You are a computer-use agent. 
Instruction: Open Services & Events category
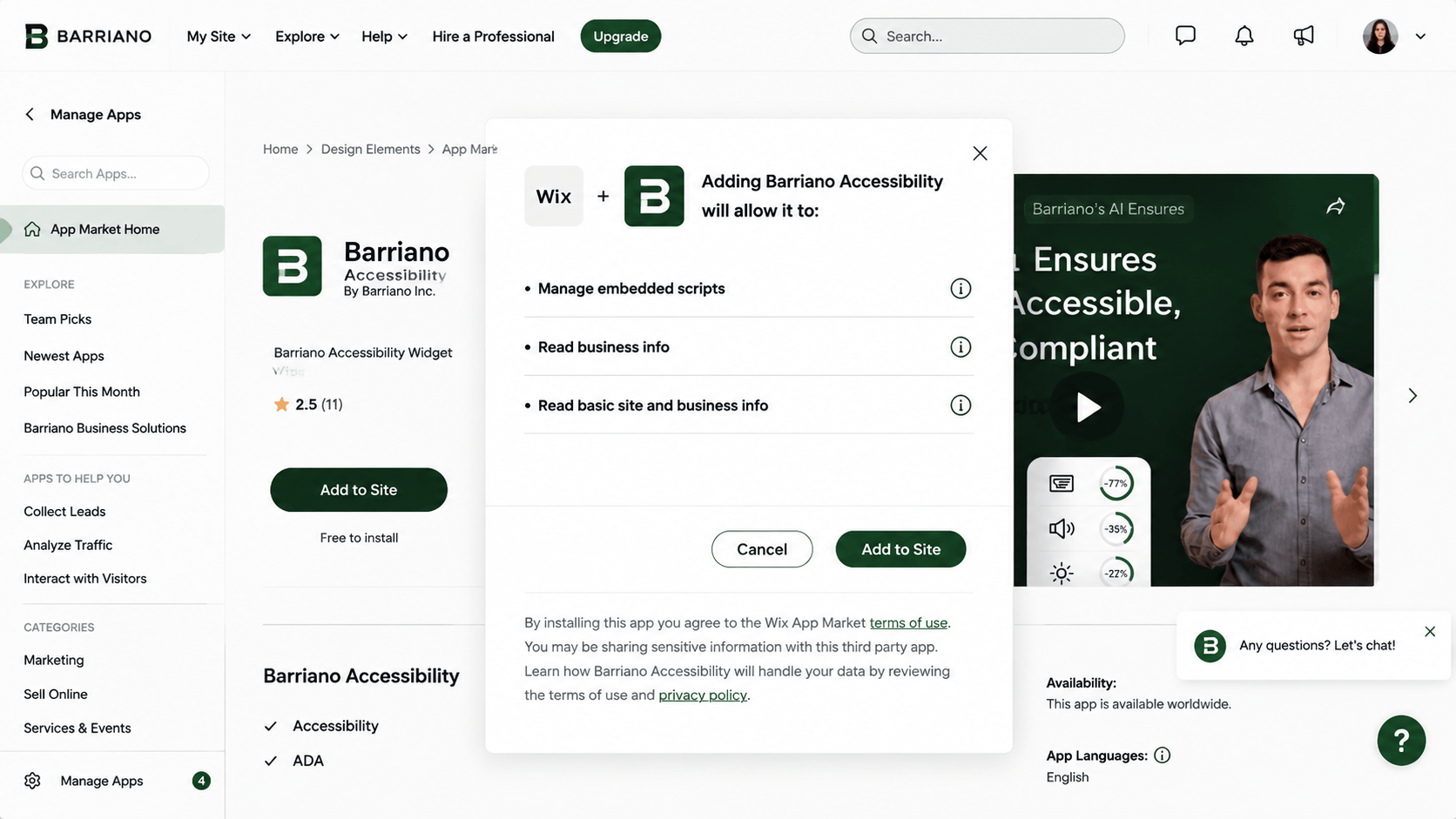click(78, 728)
